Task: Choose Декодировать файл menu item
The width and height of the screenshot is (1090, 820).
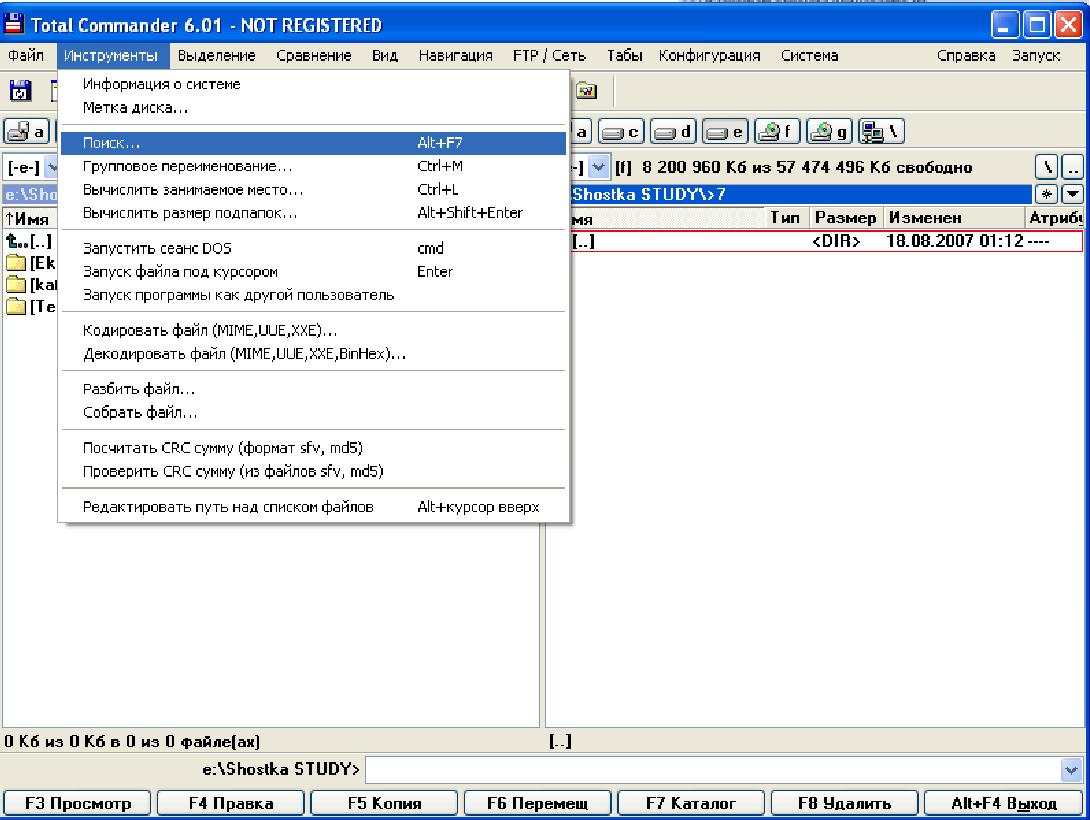Action: click(314, 354)
